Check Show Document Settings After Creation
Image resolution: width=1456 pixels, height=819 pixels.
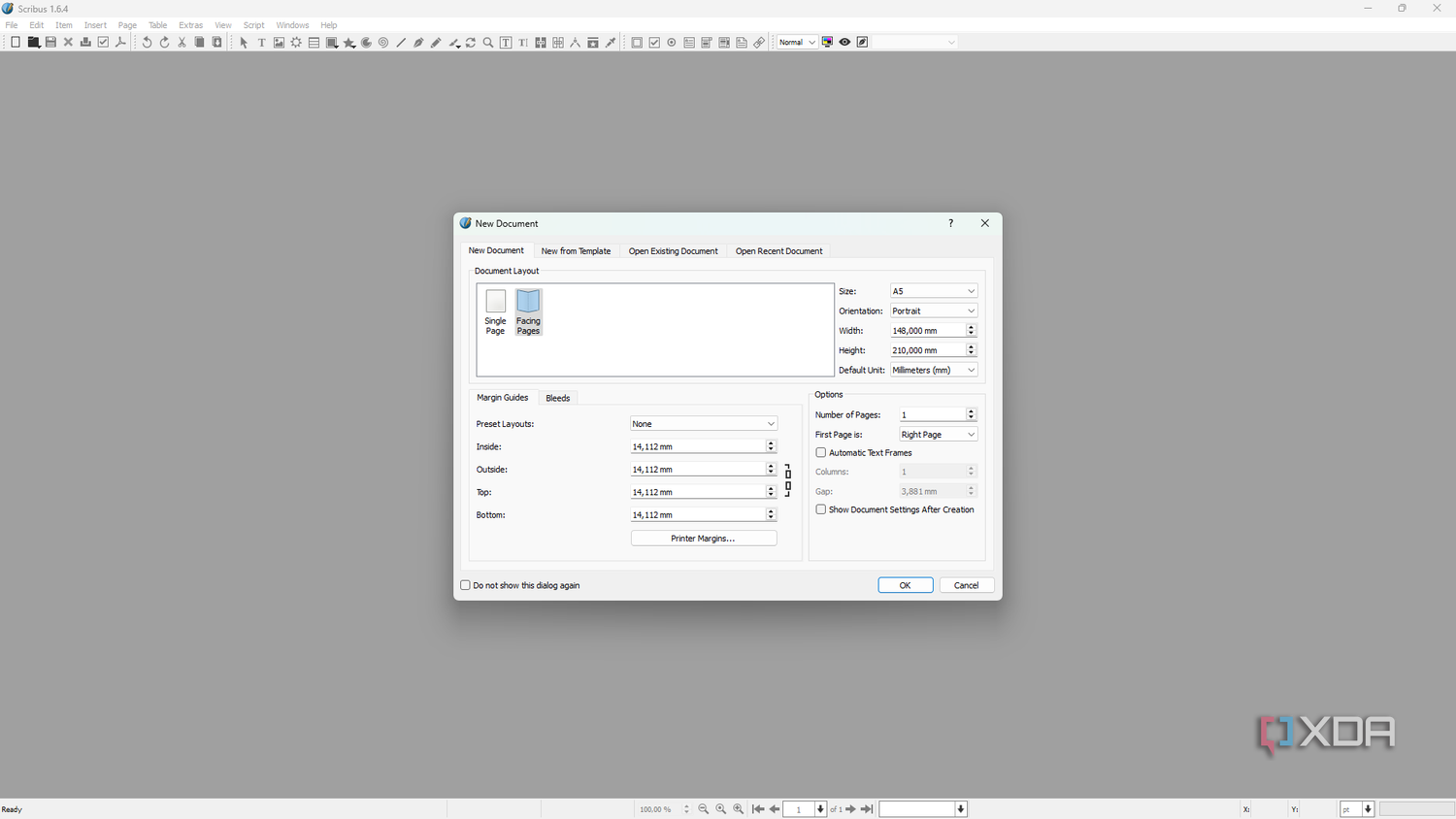(x=821, y=509)
